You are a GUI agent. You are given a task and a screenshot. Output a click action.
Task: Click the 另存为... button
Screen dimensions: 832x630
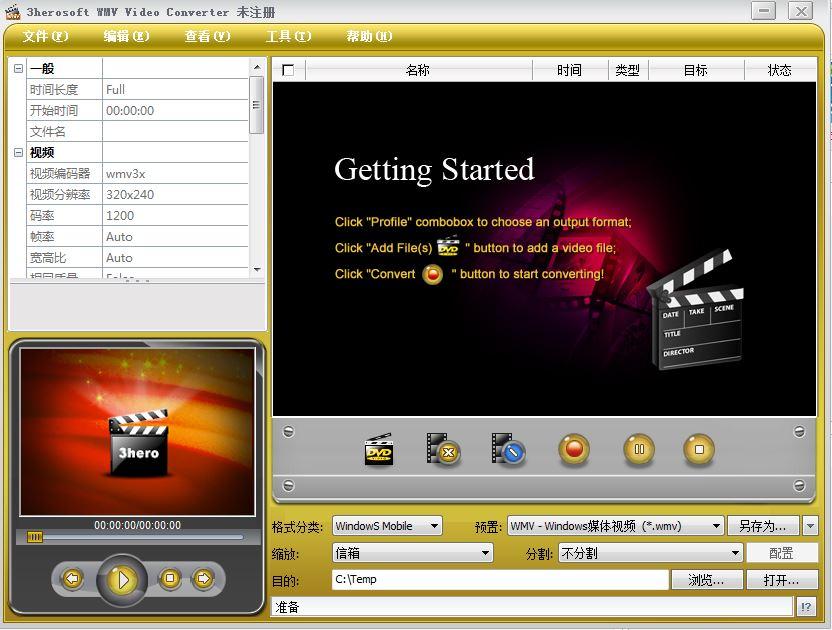[763, 526]
